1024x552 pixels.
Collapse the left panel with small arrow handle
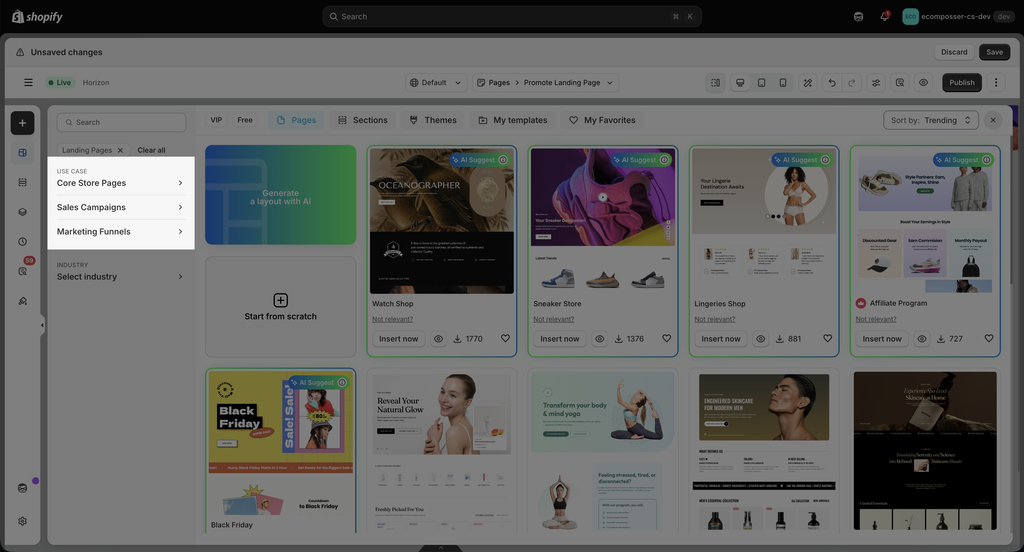tap(42, 325)
